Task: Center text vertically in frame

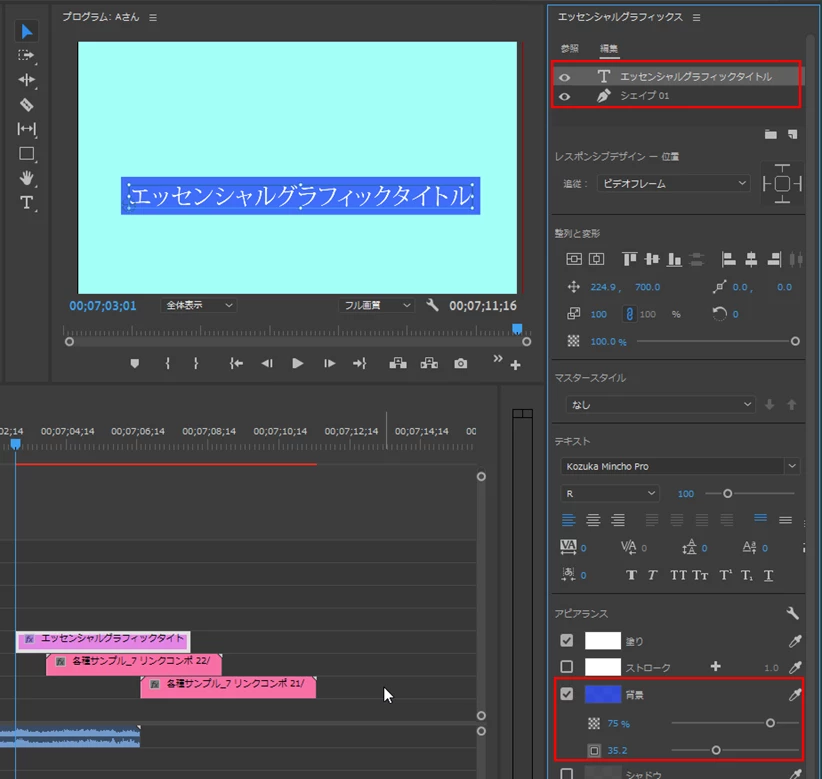Action: (x=574, y=259)
